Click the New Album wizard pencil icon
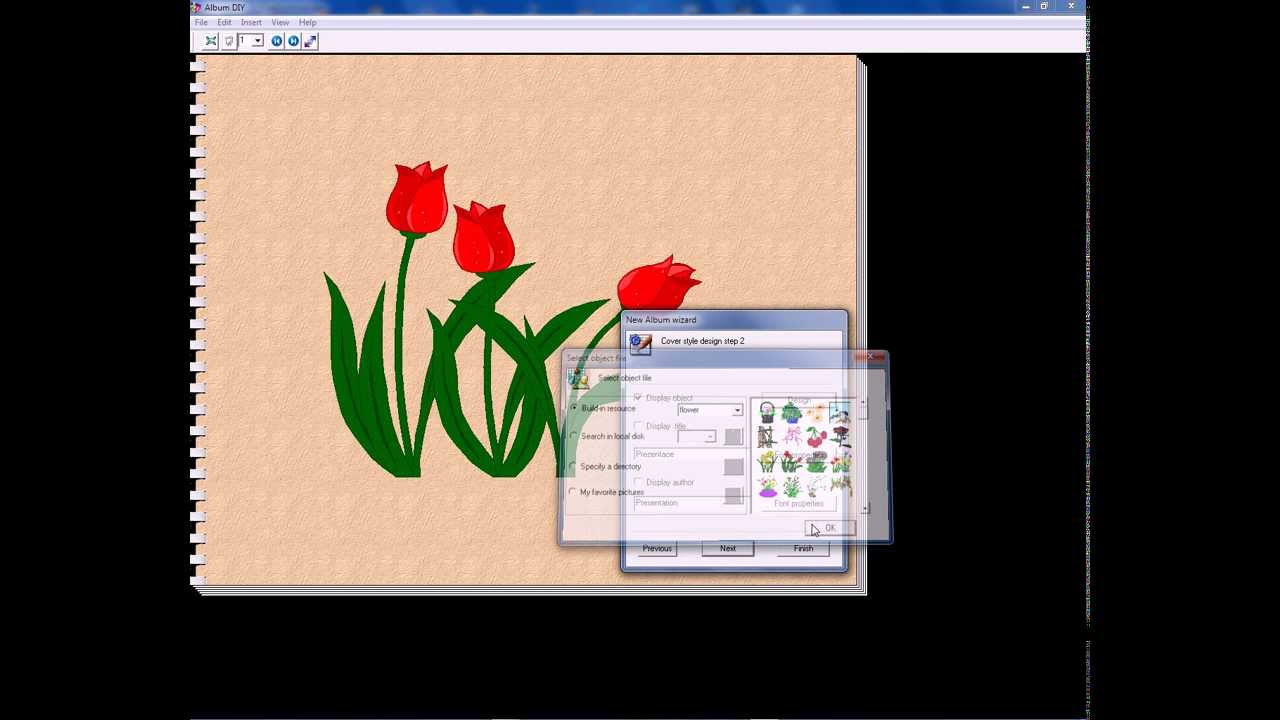The height and width of the screenshot is (720, 1280). click(640, 344)
